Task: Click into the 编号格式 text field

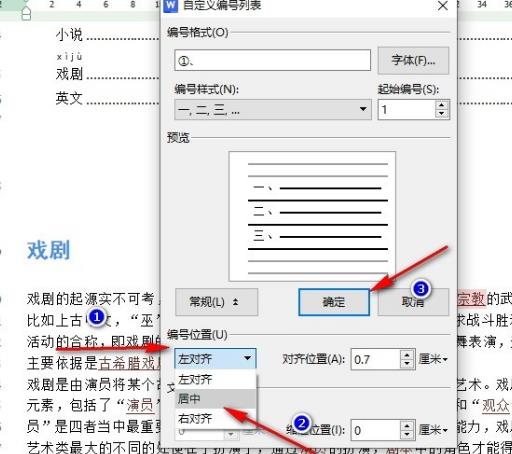Action: point(272,60)
